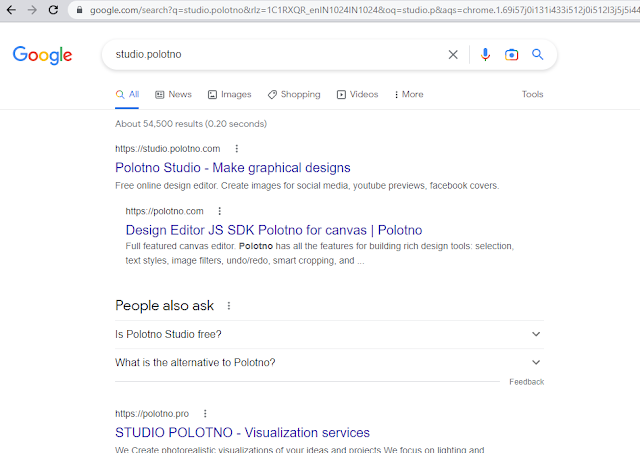
Task: Click the browser address bar URL
Action: coord(364,10)
